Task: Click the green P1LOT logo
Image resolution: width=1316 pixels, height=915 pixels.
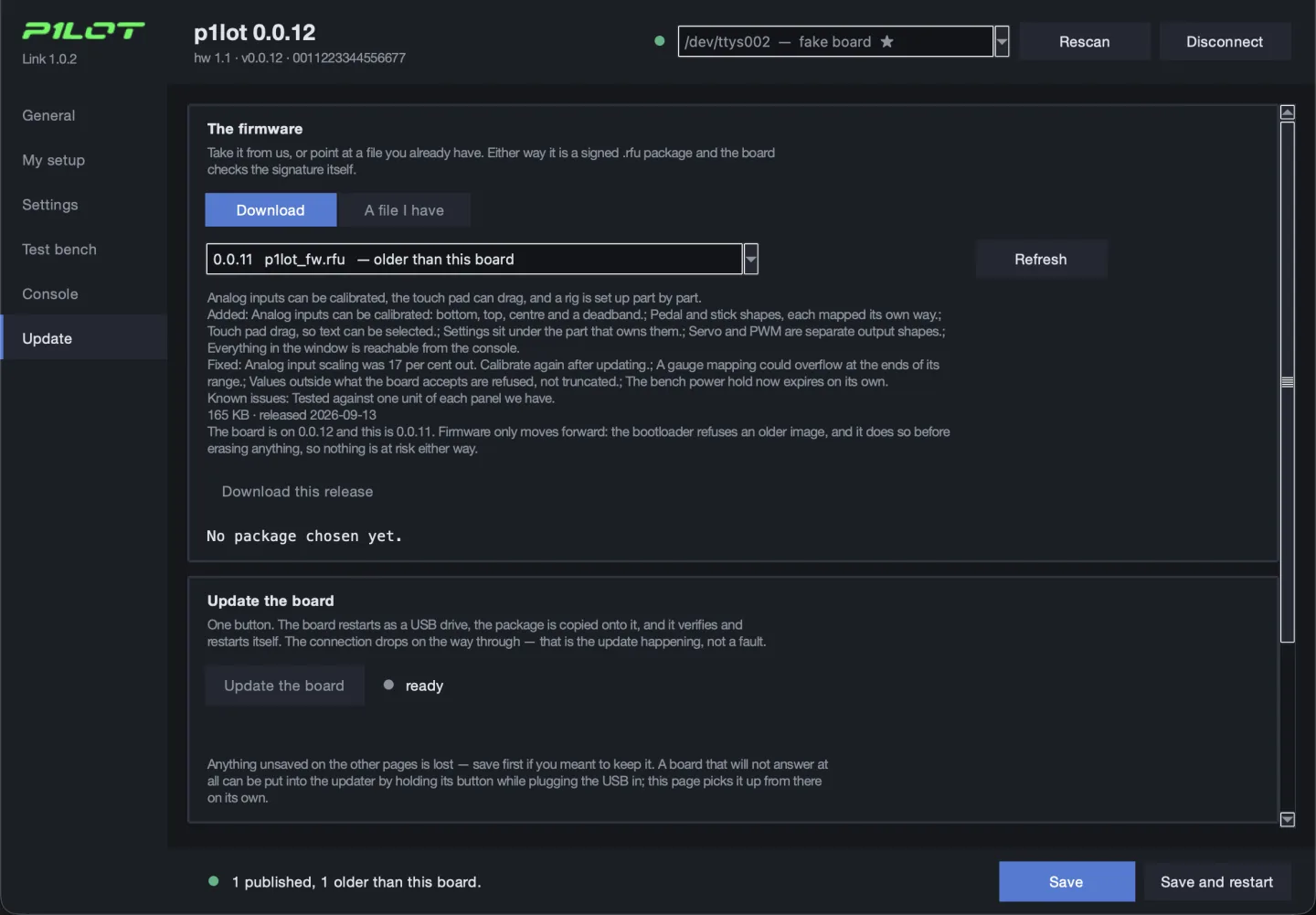Action: (83, 31)
